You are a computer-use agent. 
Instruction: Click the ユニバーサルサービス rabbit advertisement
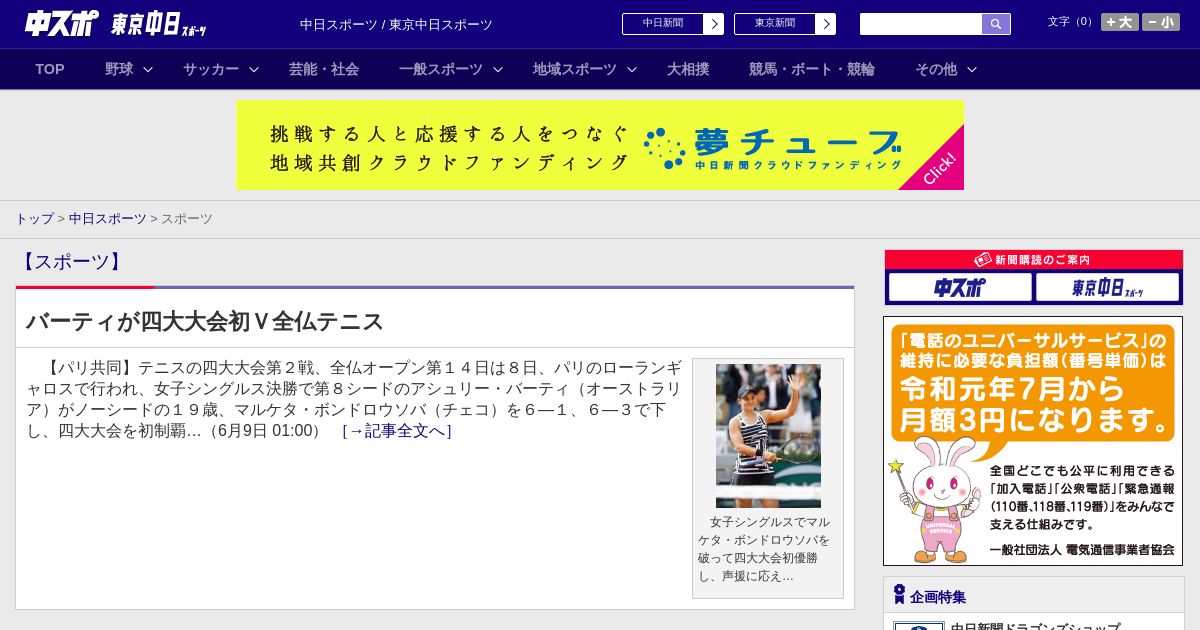(1033, 441)
